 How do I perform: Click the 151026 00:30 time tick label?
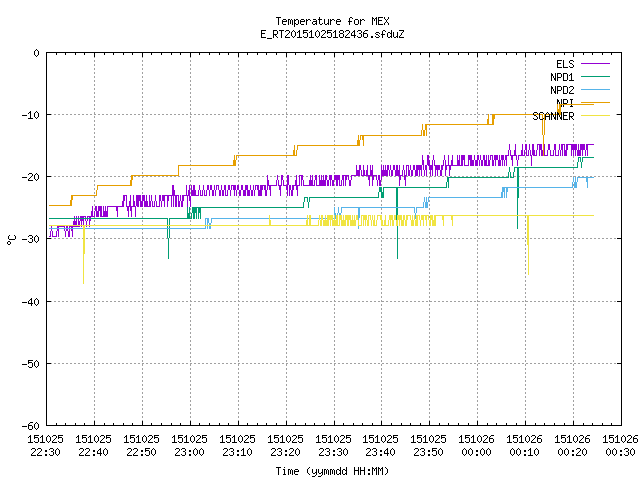click(x=620, y=446)
